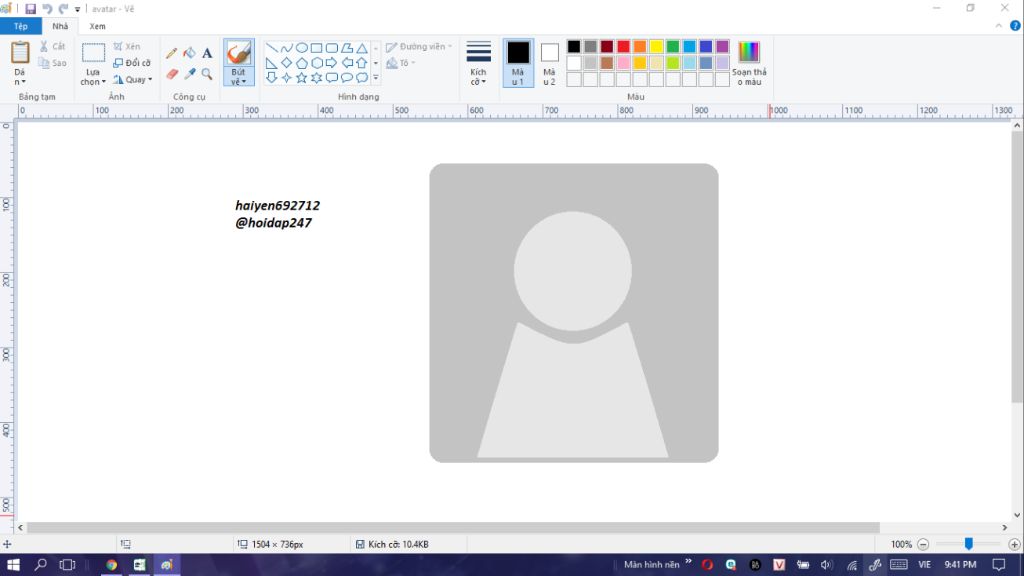1024x576 pixels.
Task: Open Chrome from the taskbar
Action: coord(112,565)
